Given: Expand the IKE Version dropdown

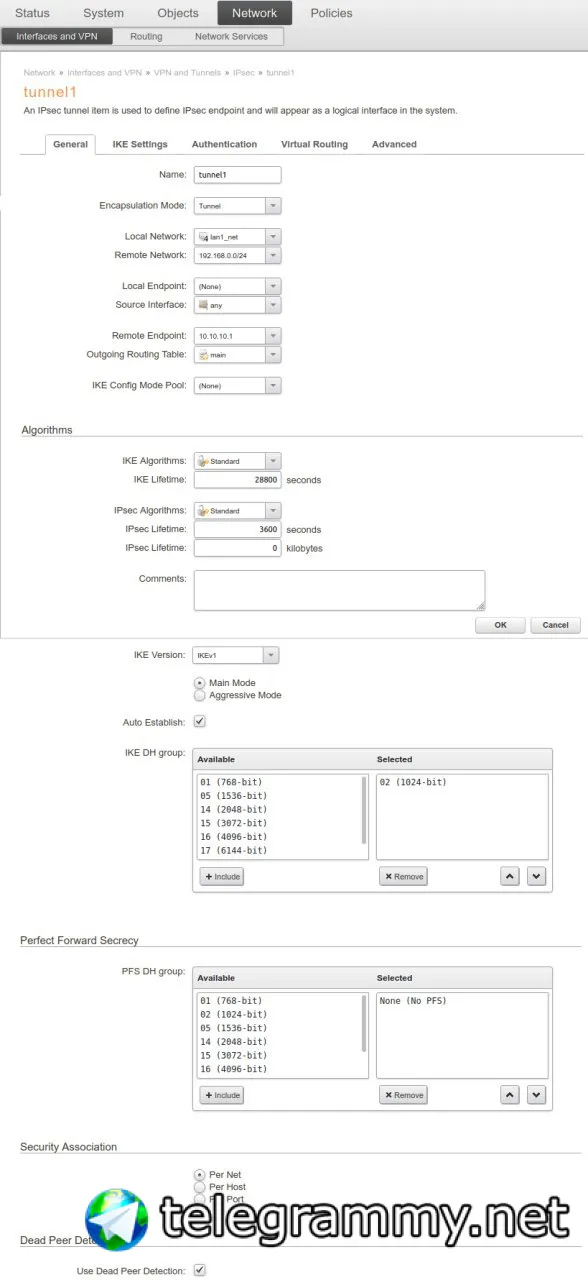Looking at the screenshot, I should pos(236,655).
